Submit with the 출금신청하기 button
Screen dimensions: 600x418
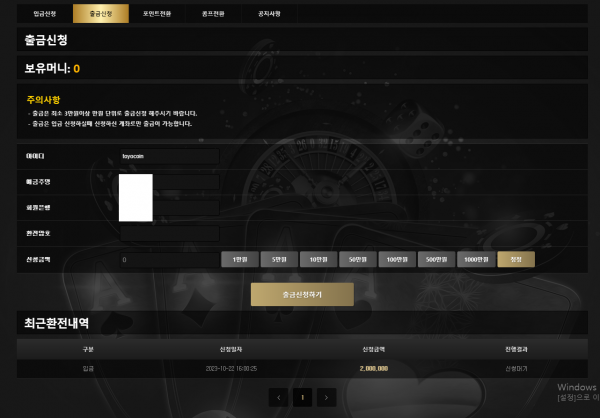(302, 294)
